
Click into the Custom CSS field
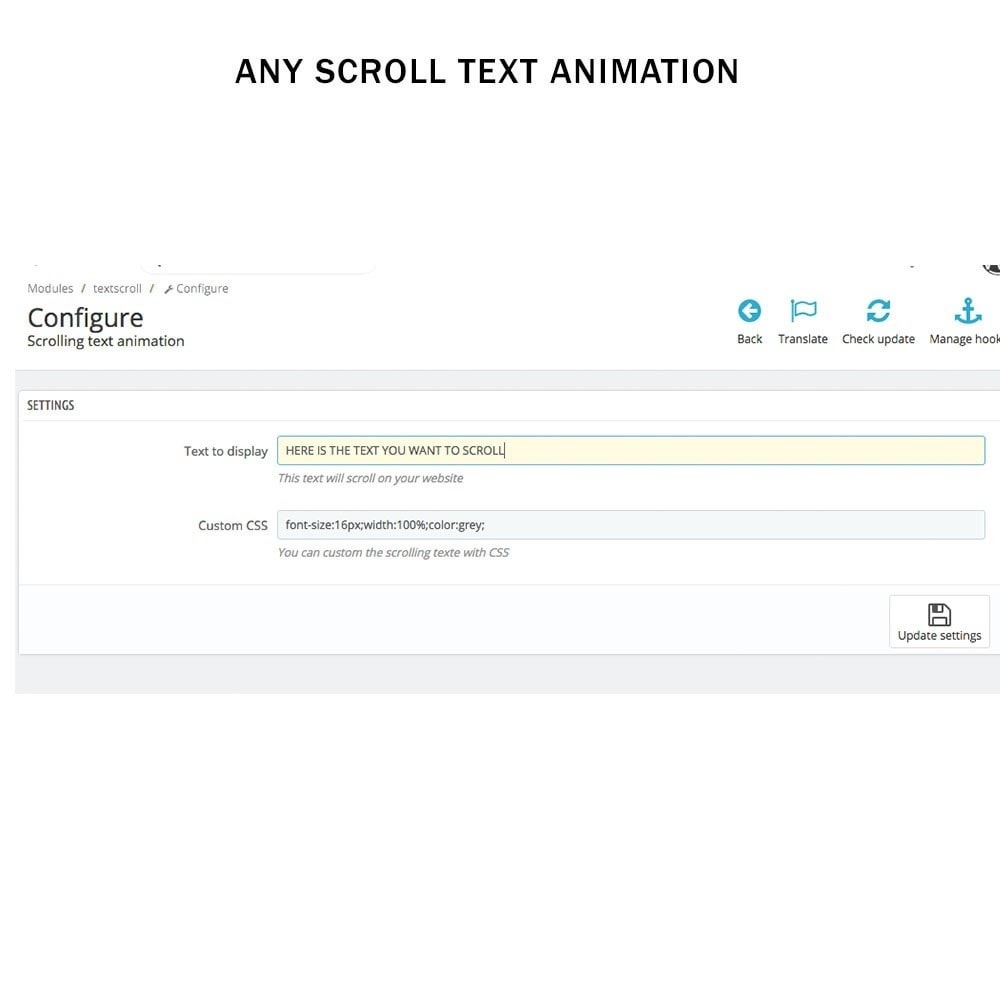pyautogui.click(x=631, y=525)
